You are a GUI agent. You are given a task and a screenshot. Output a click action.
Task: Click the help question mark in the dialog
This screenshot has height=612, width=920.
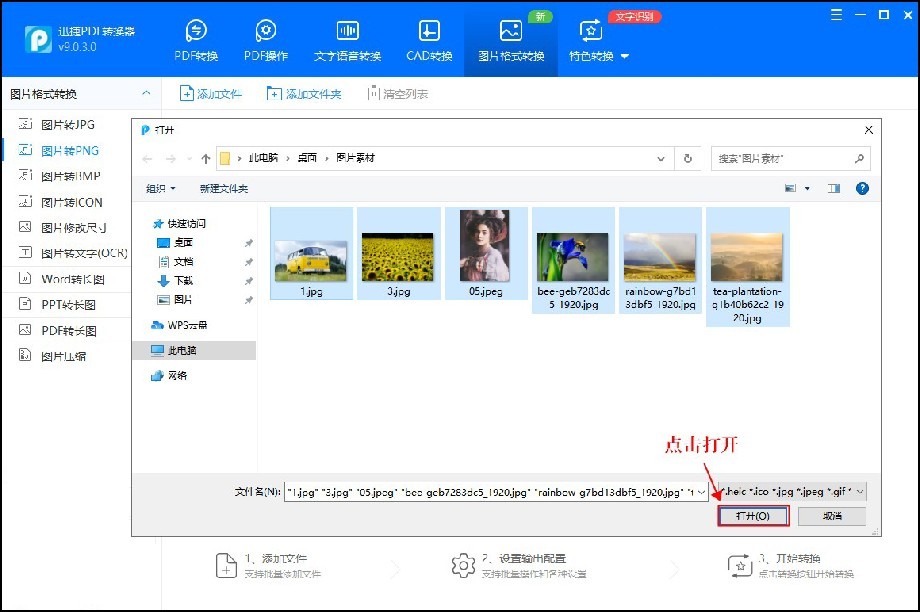(x=862, y=188)
